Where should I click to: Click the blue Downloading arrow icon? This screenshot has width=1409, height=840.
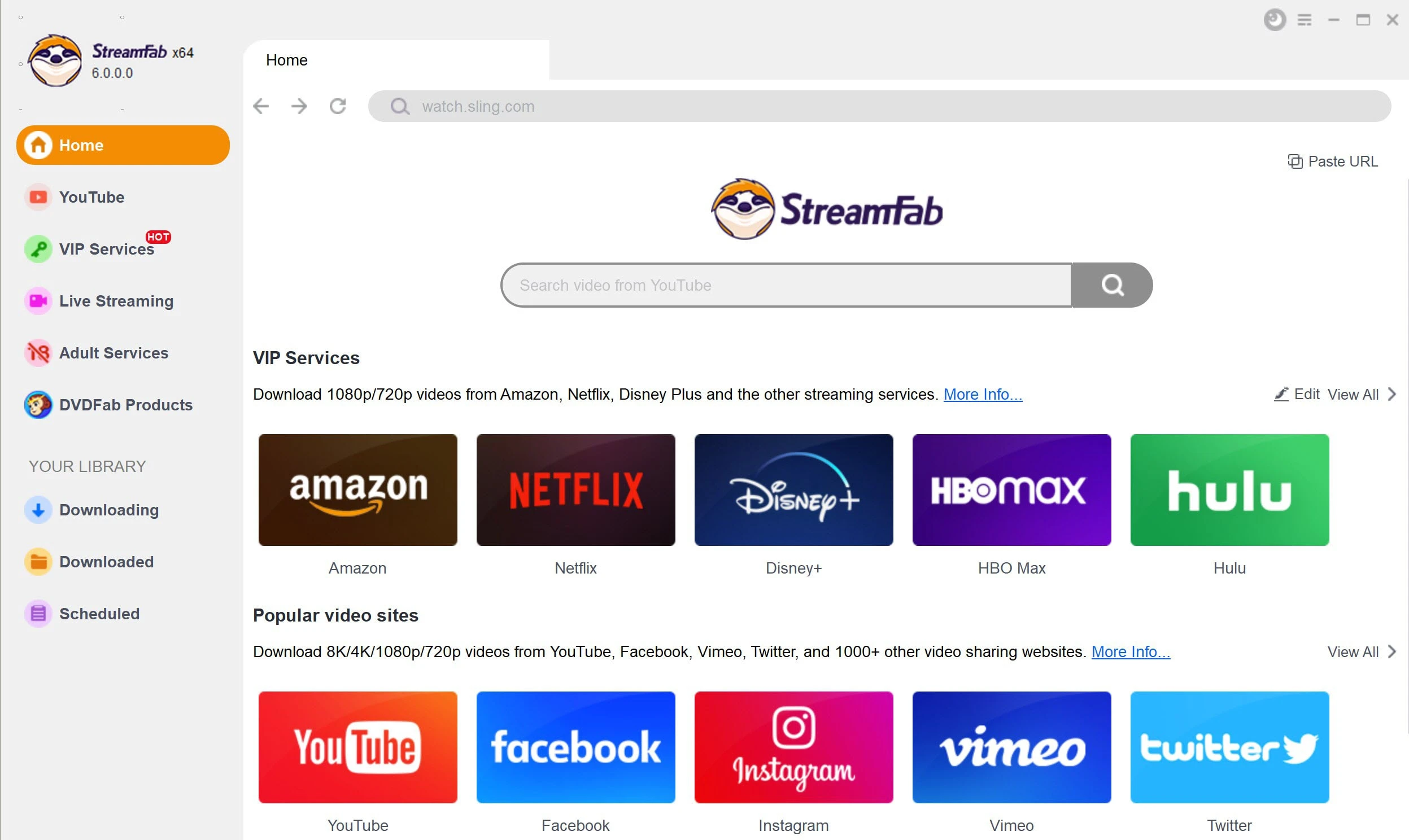point(38,510)
